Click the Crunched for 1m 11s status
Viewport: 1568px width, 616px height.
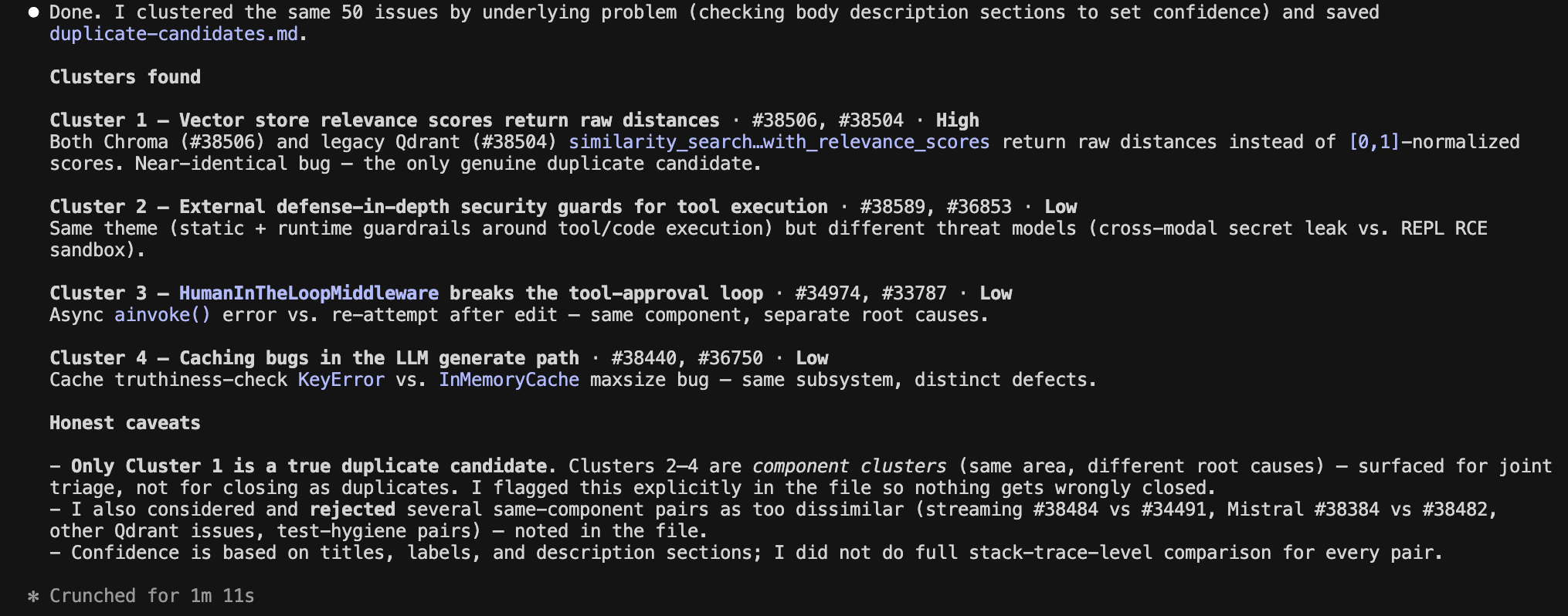(152, 596)
